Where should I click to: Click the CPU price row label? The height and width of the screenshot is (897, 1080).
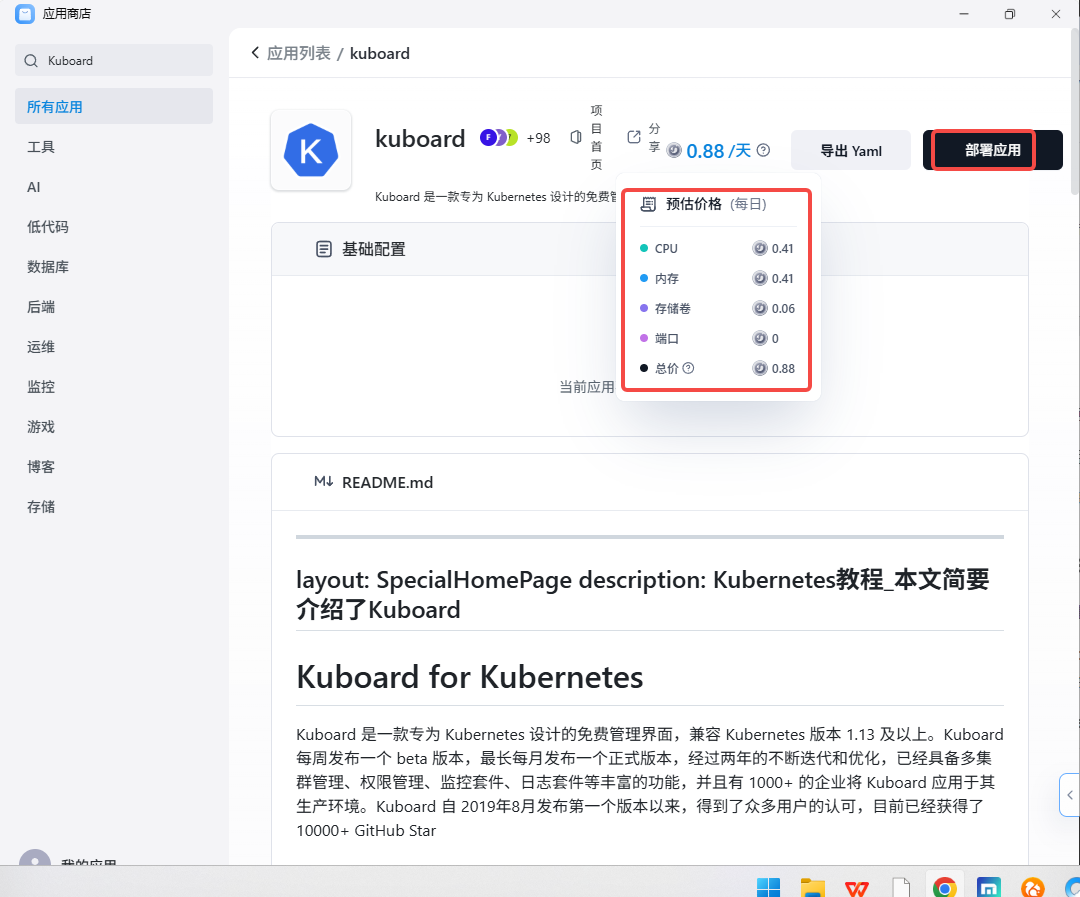coord(666,248)
